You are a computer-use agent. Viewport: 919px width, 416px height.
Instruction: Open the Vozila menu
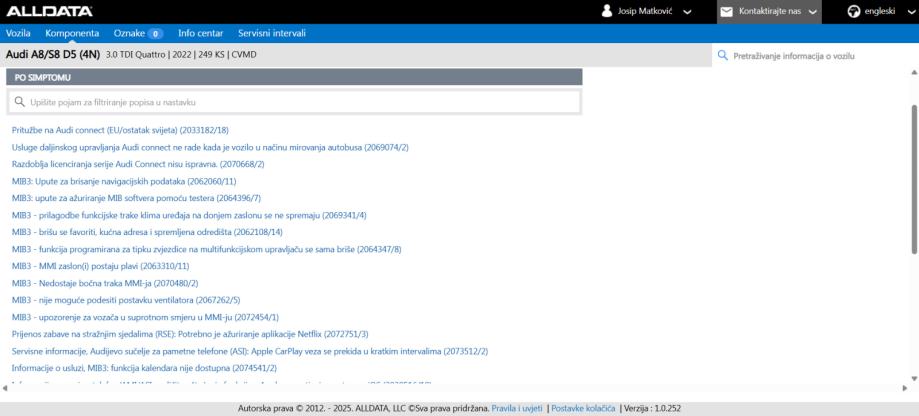(18, 33)
